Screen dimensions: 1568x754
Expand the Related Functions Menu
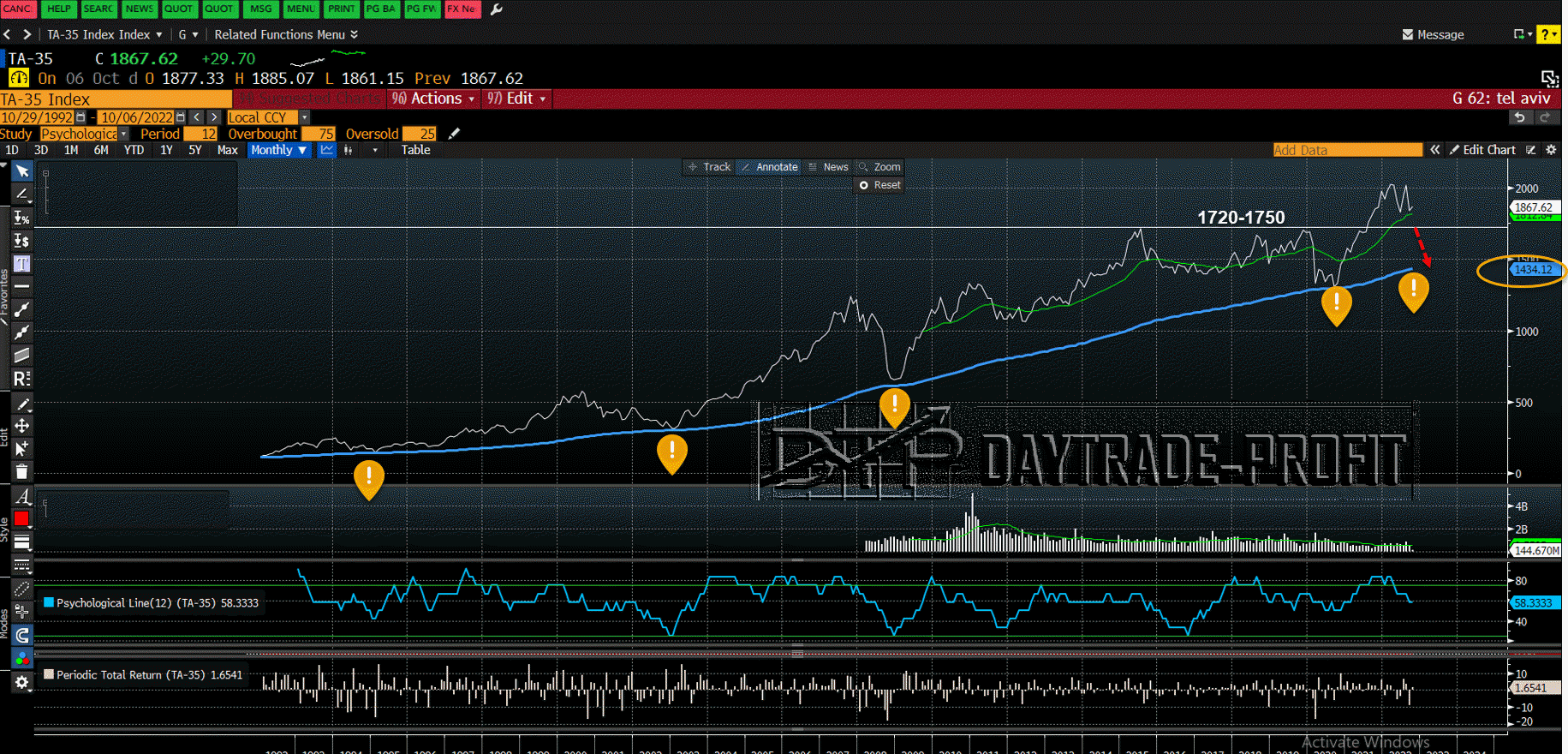286,34
